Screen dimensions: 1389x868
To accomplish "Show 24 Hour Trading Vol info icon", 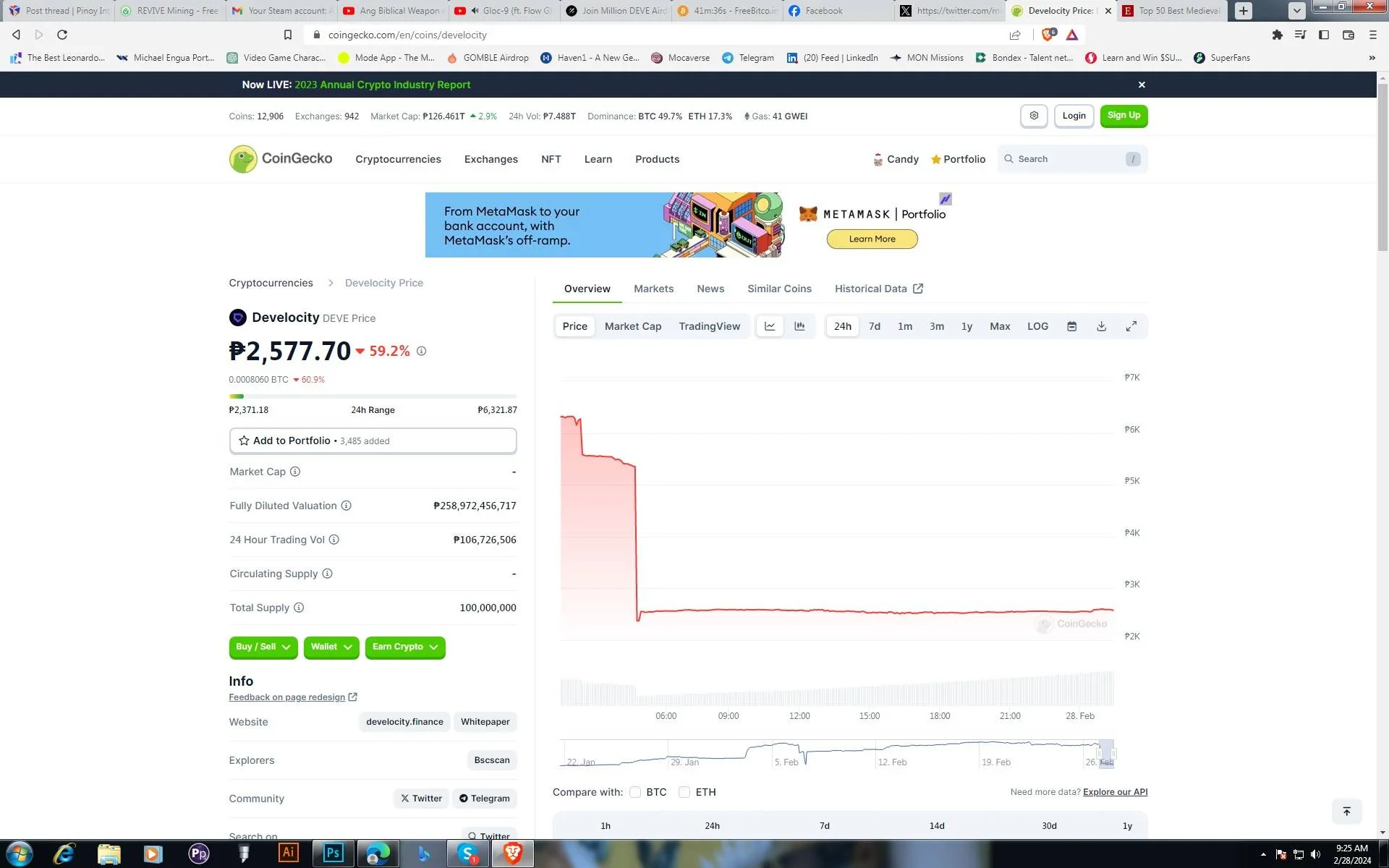I will [x=334, y=540].
